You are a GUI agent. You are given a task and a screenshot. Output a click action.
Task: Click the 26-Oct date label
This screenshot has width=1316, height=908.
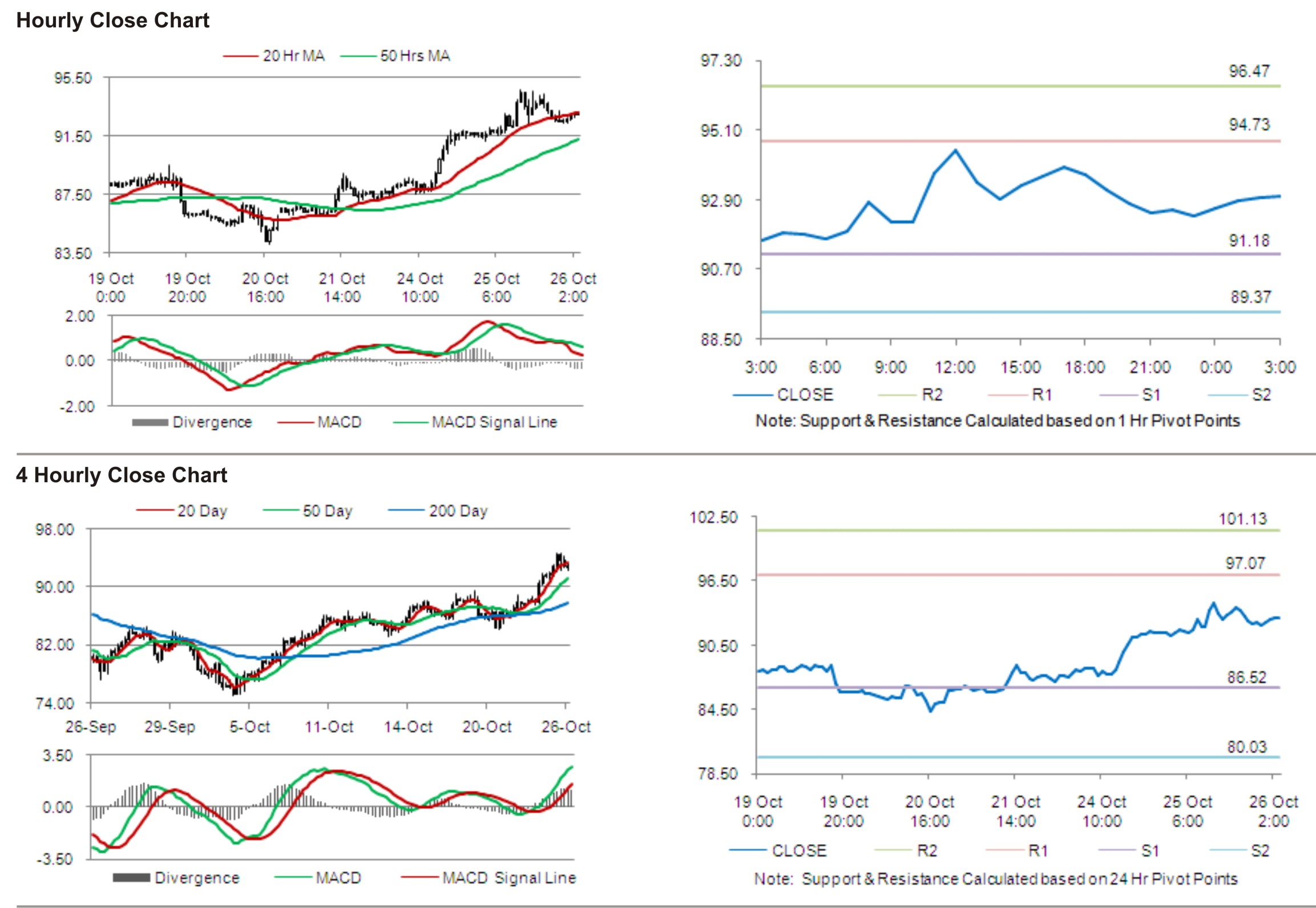pos(566,727)
